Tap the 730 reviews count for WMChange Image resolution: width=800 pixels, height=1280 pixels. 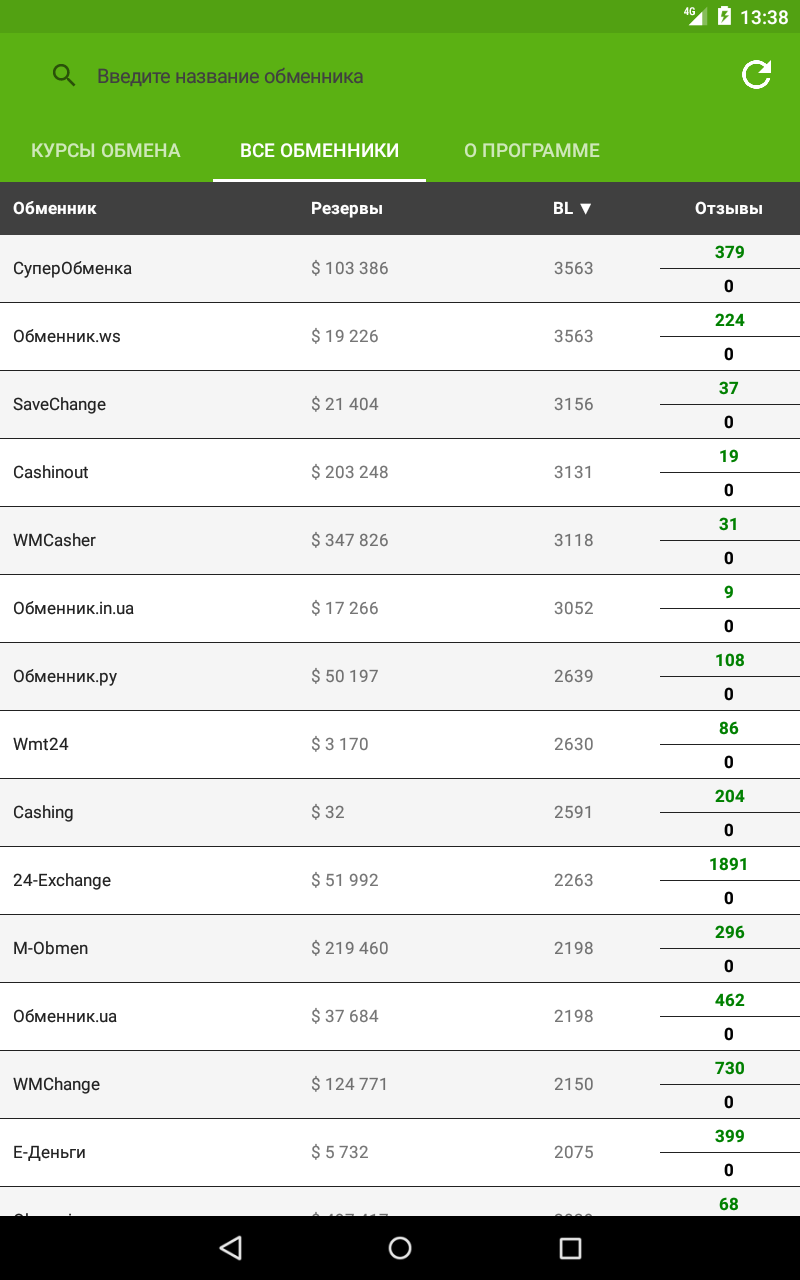tap(729, 1068)
